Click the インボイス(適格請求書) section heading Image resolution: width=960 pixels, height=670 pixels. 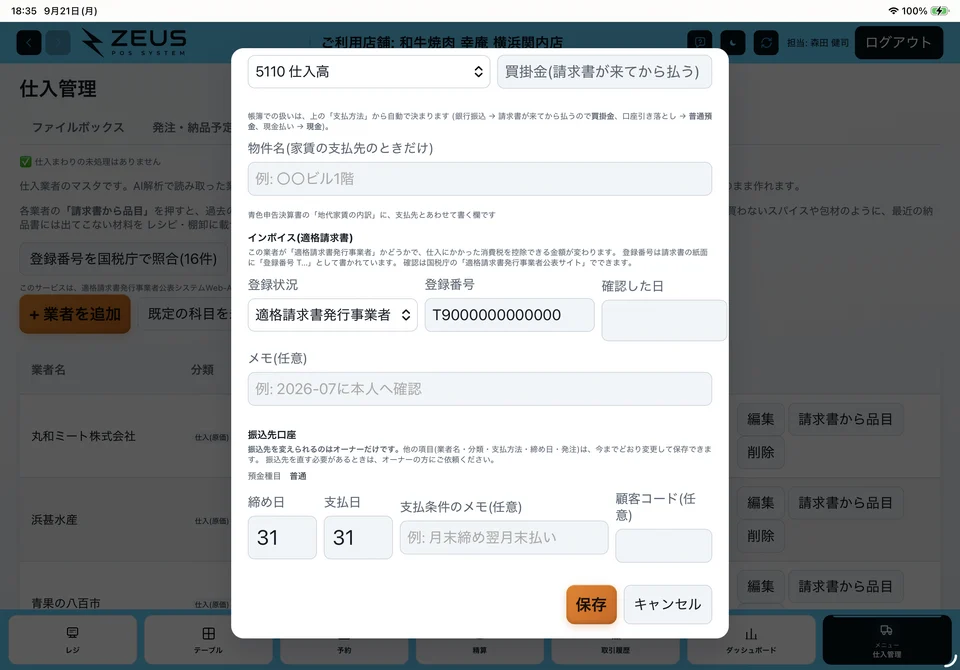tap(300, 238)
